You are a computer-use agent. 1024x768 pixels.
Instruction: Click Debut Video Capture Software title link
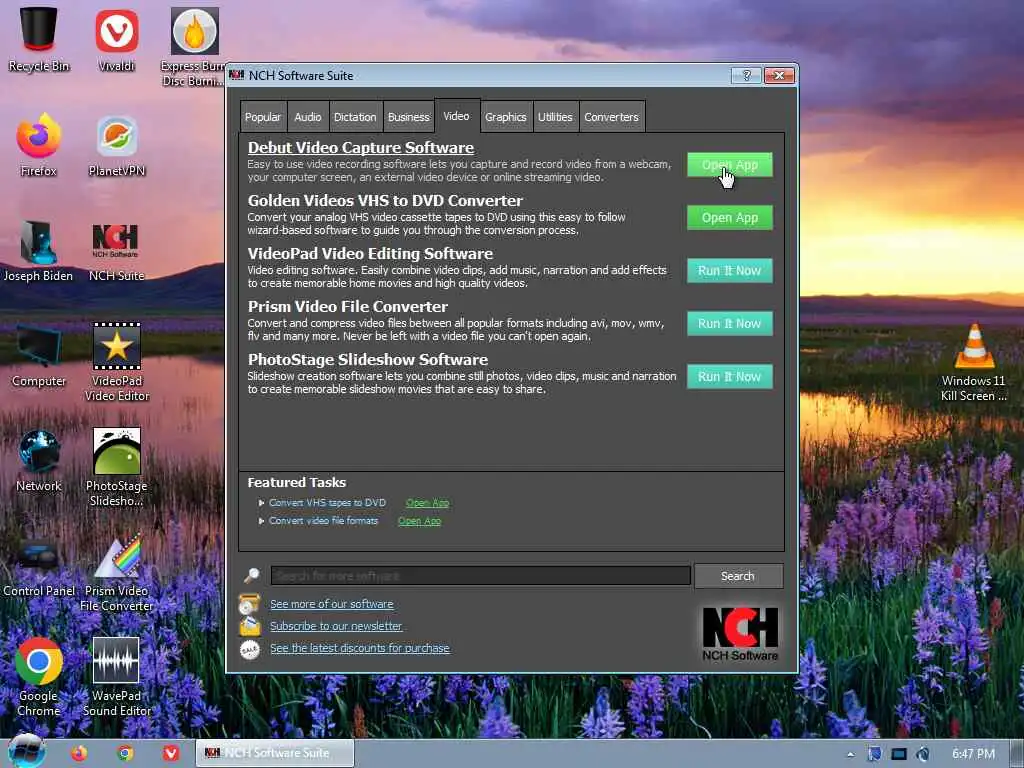point(360,148)
